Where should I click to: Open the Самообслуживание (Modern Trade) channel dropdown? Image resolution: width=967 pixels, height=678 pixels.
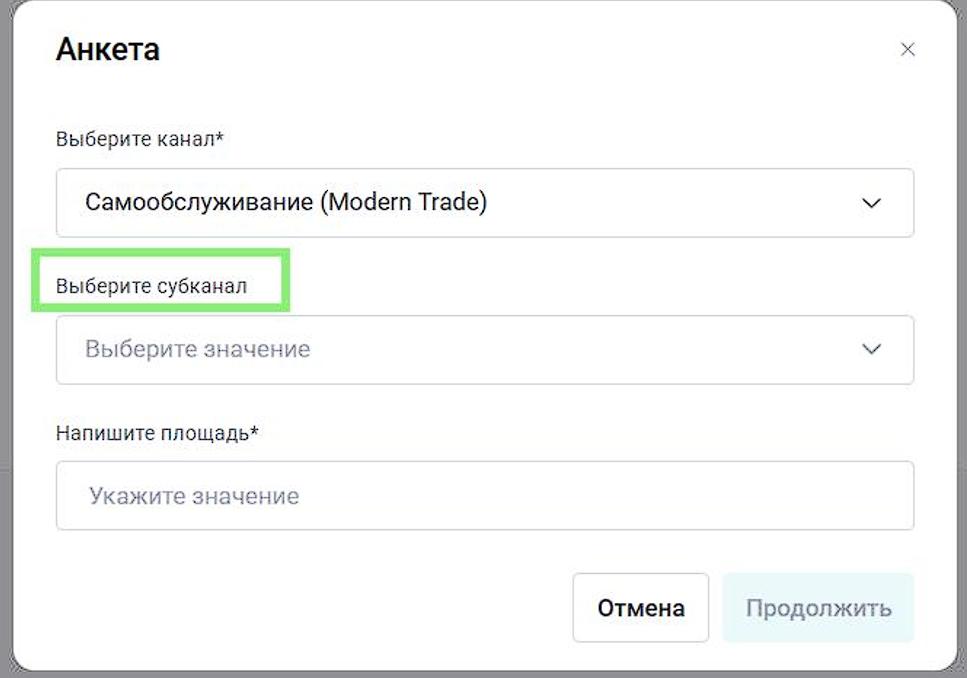[x=484, y=203]
